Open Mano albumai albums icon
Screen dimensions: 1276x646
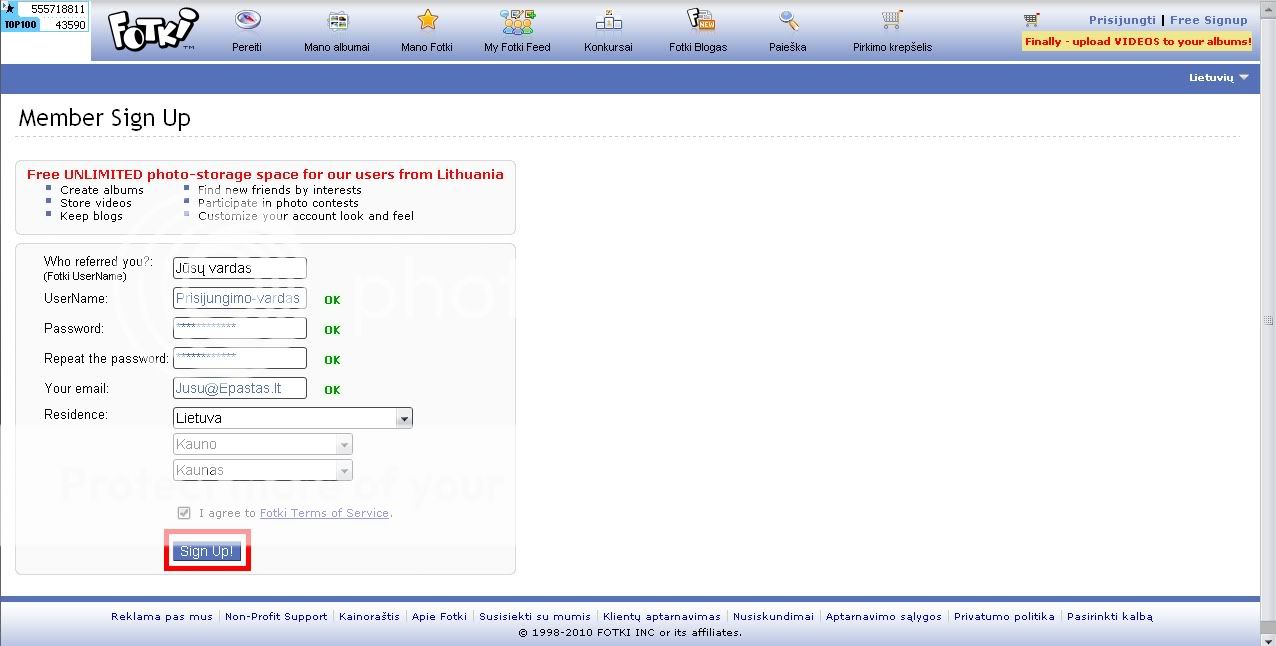[337, 20]
